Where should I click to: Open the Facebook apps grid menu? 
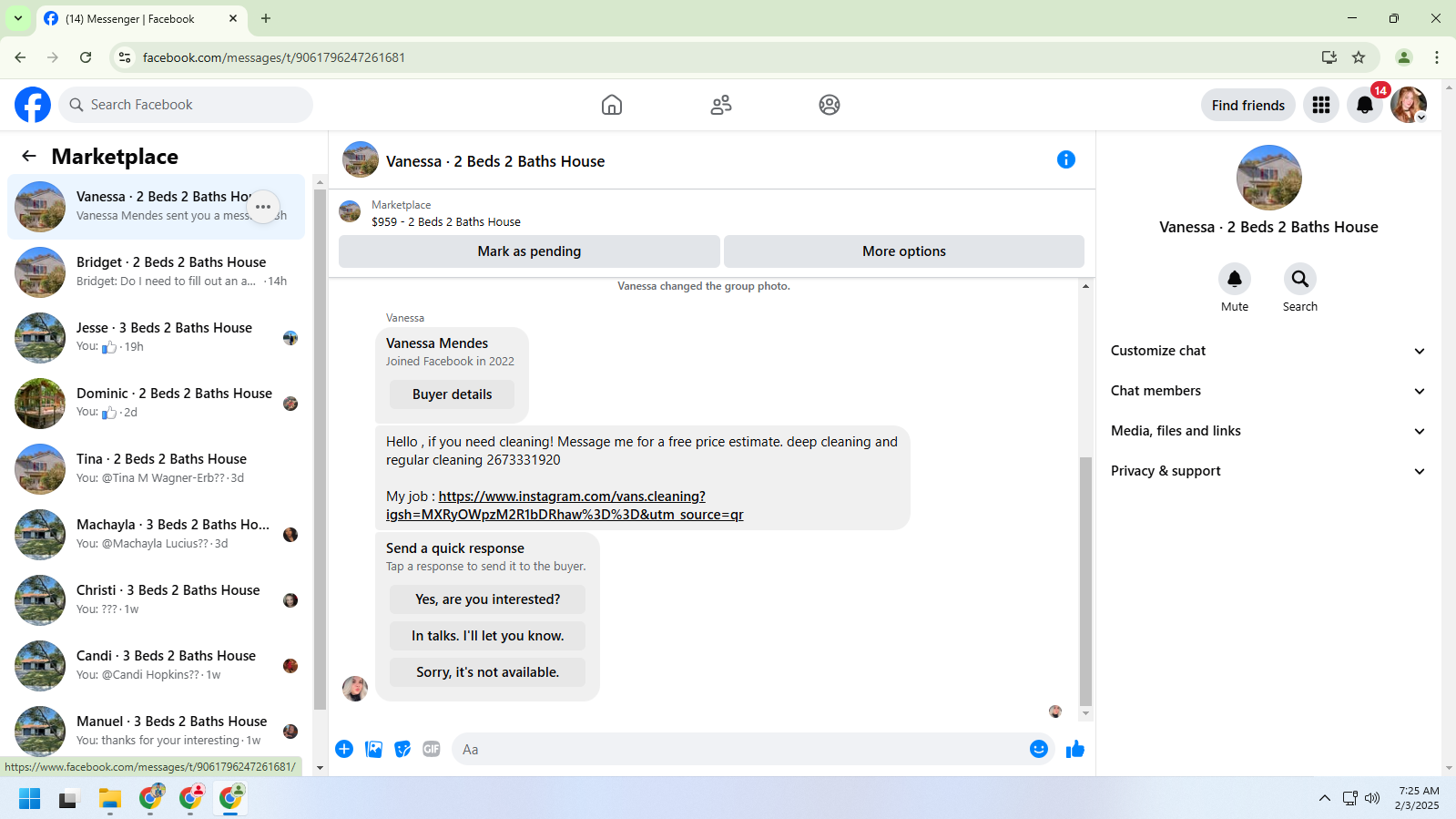pyautogui.click(x=1320, y=105)
